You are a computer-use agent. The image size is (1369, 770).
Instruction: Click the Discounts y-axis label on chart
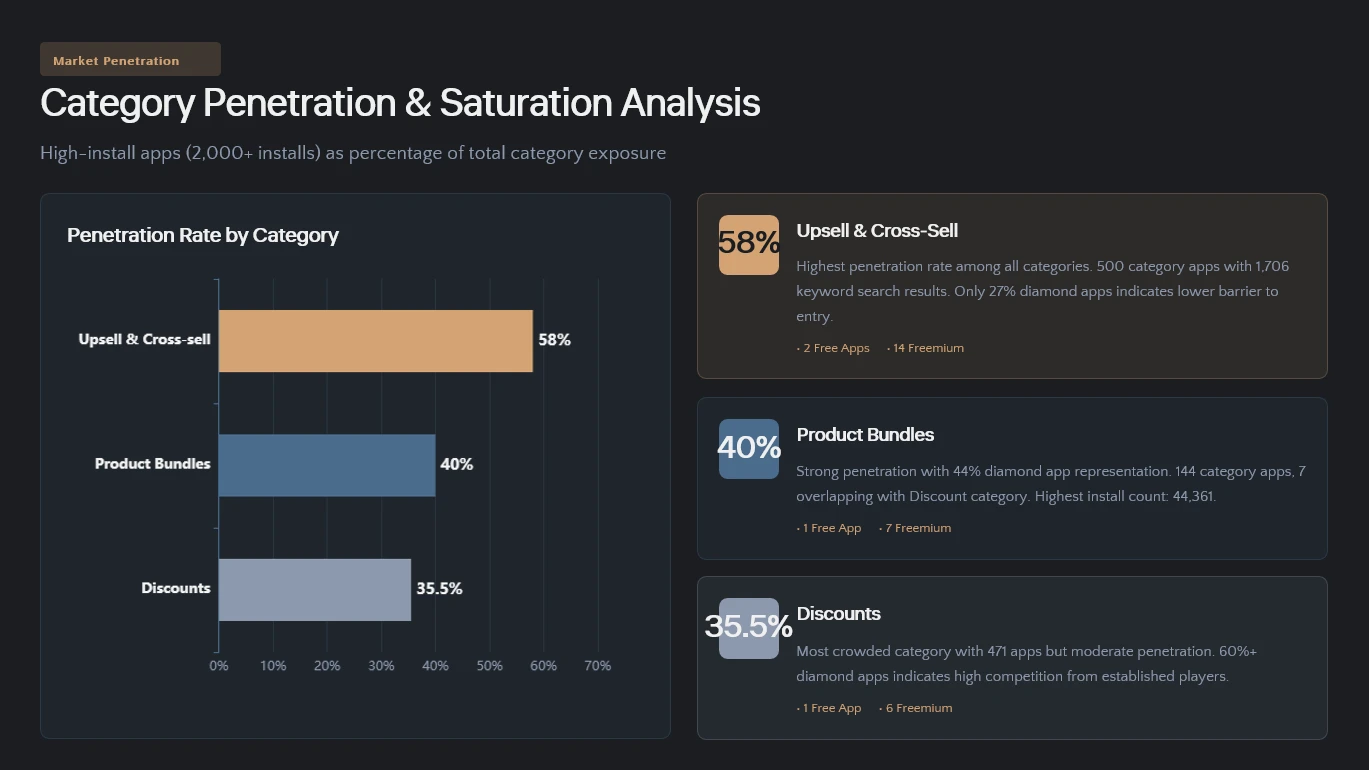click(x=176, y=588)
